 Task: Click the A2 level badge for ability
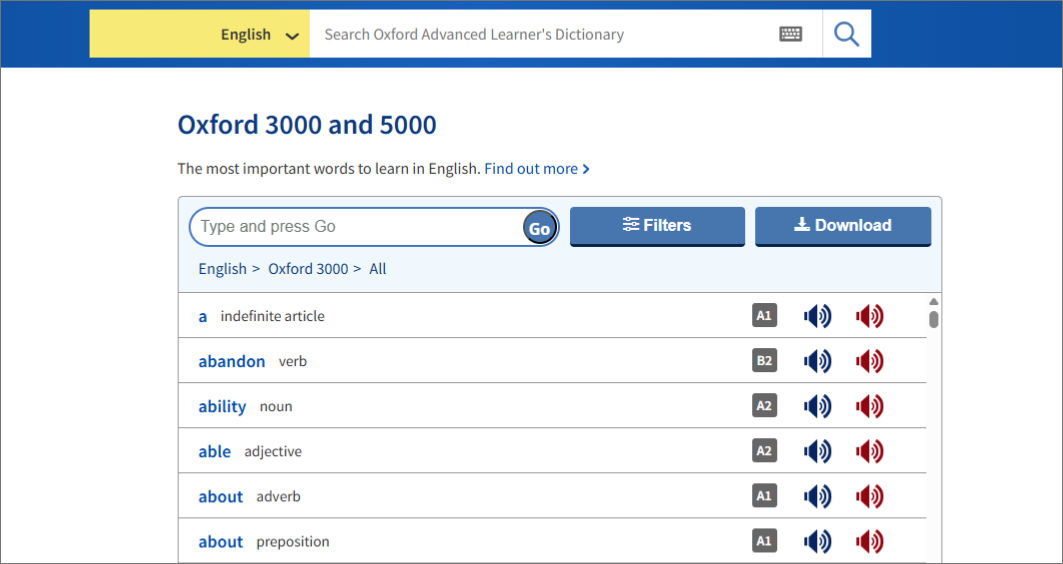[x=765, y=406]
